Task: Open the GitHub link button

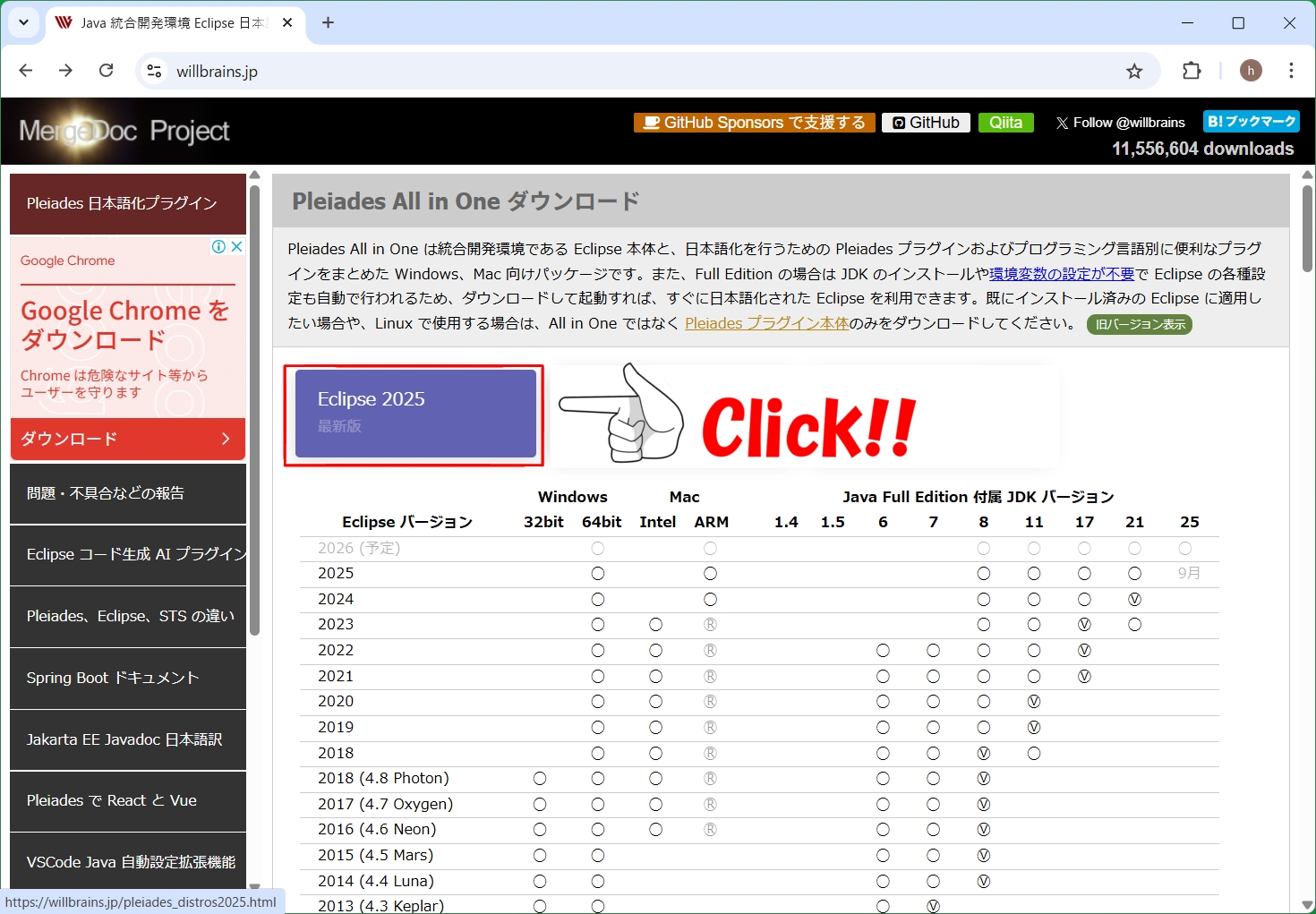Action: (926, 123)
